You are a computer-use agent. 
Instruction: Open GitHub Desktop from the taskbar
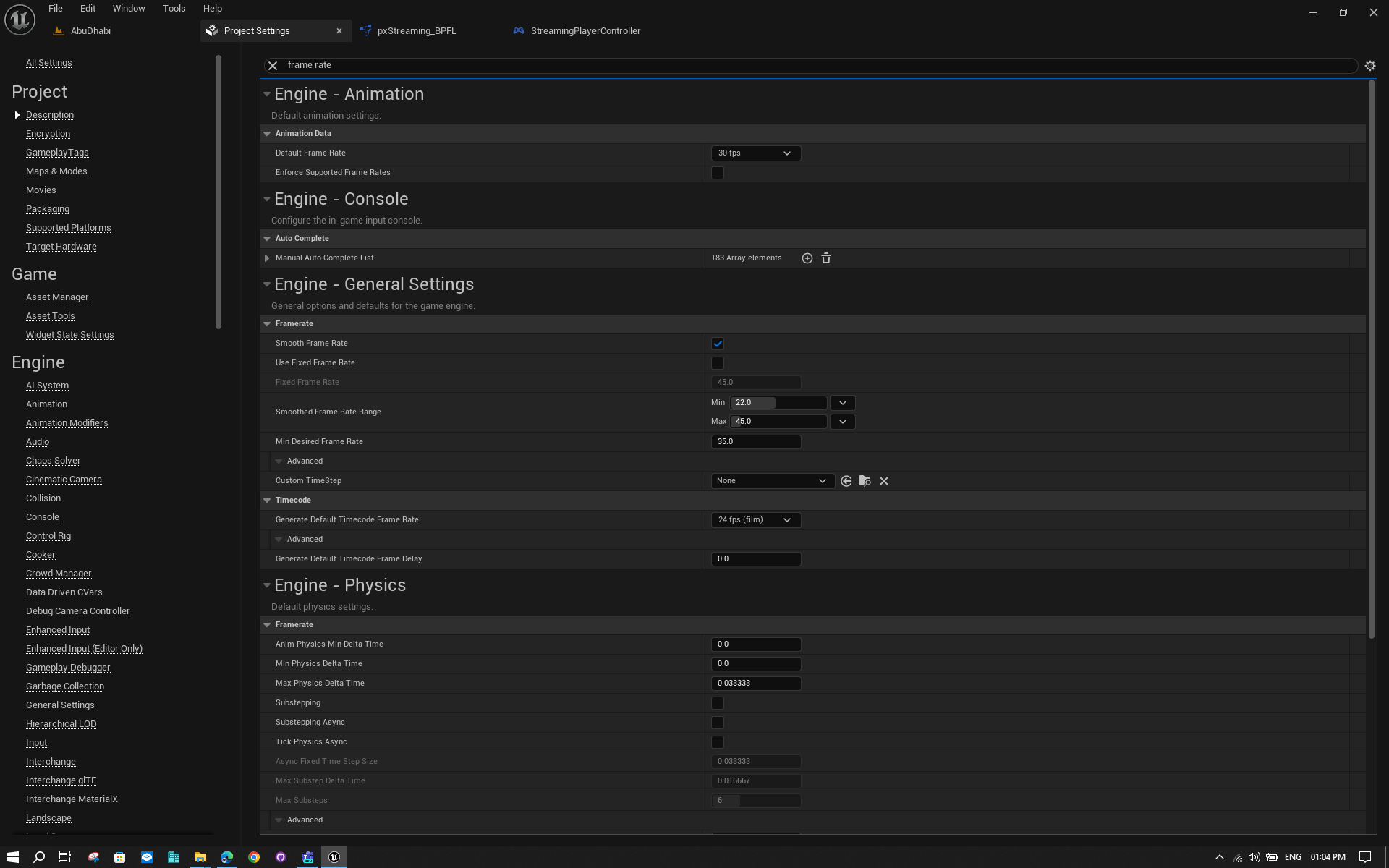(x=281, y=857)
